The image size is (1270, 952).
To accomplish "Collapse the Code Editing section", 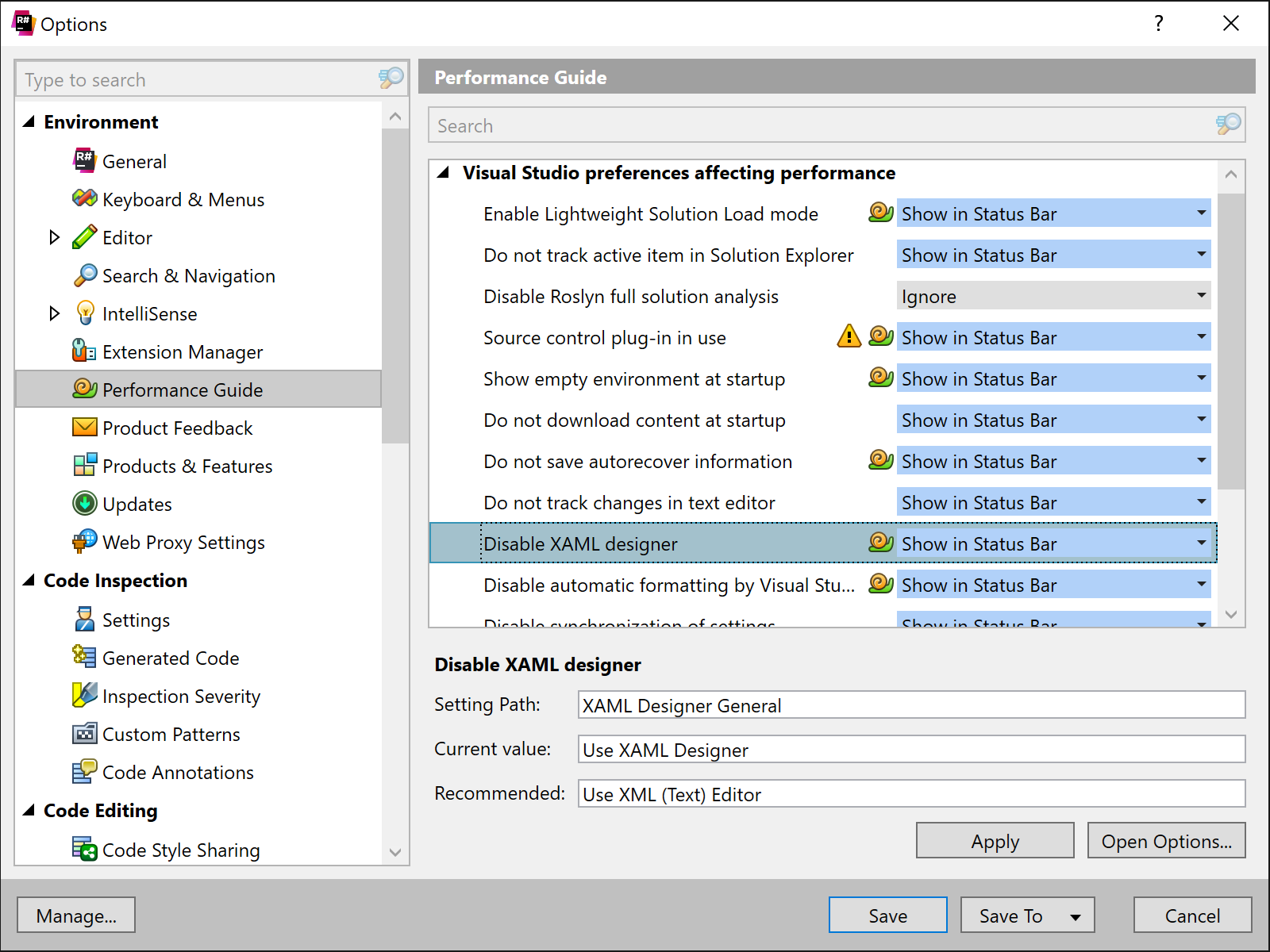I will (29, 810).
